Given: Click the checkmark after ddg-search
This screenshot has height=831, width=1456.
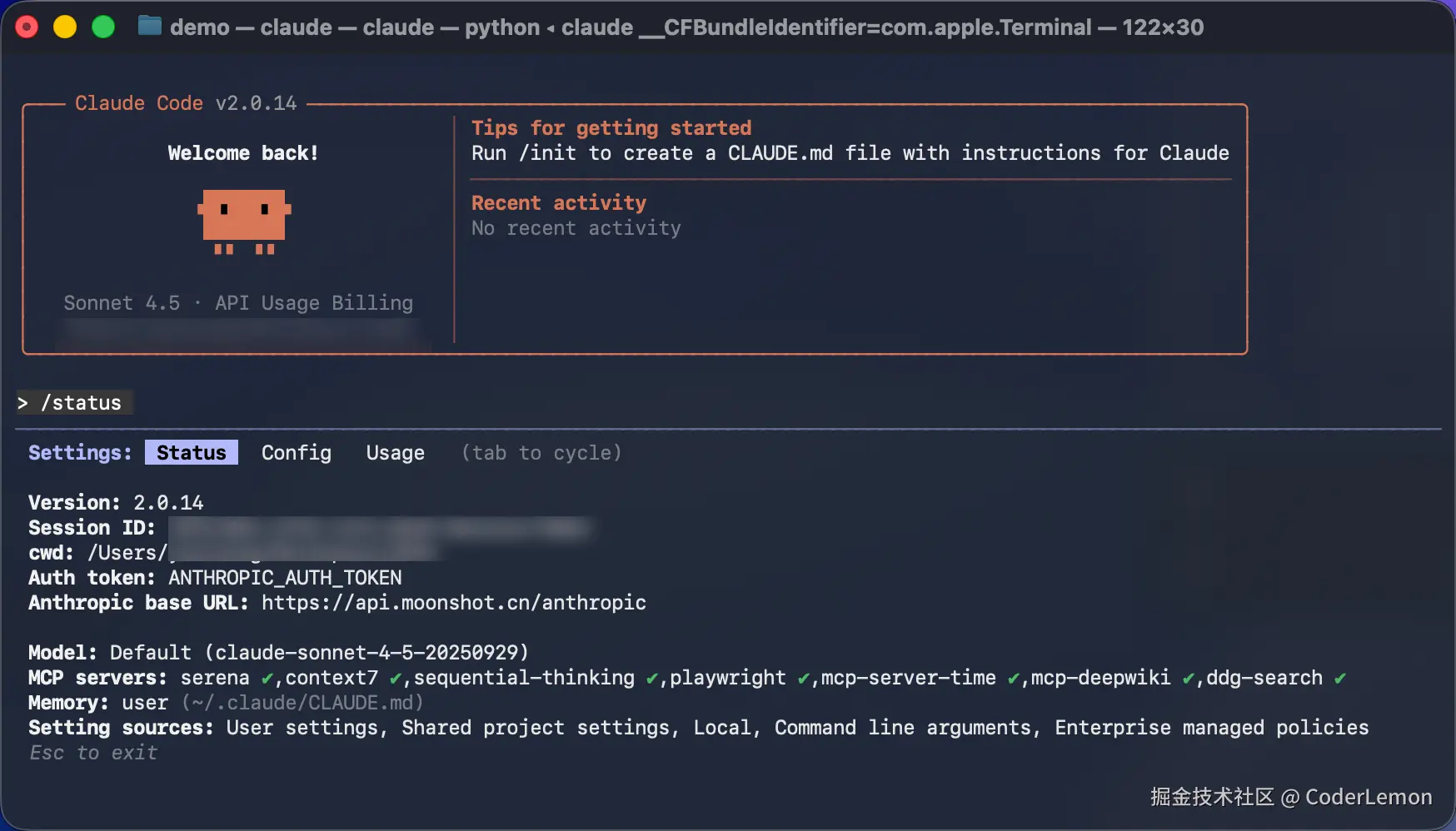Looking at the screenshot, I should (1340, 679).
